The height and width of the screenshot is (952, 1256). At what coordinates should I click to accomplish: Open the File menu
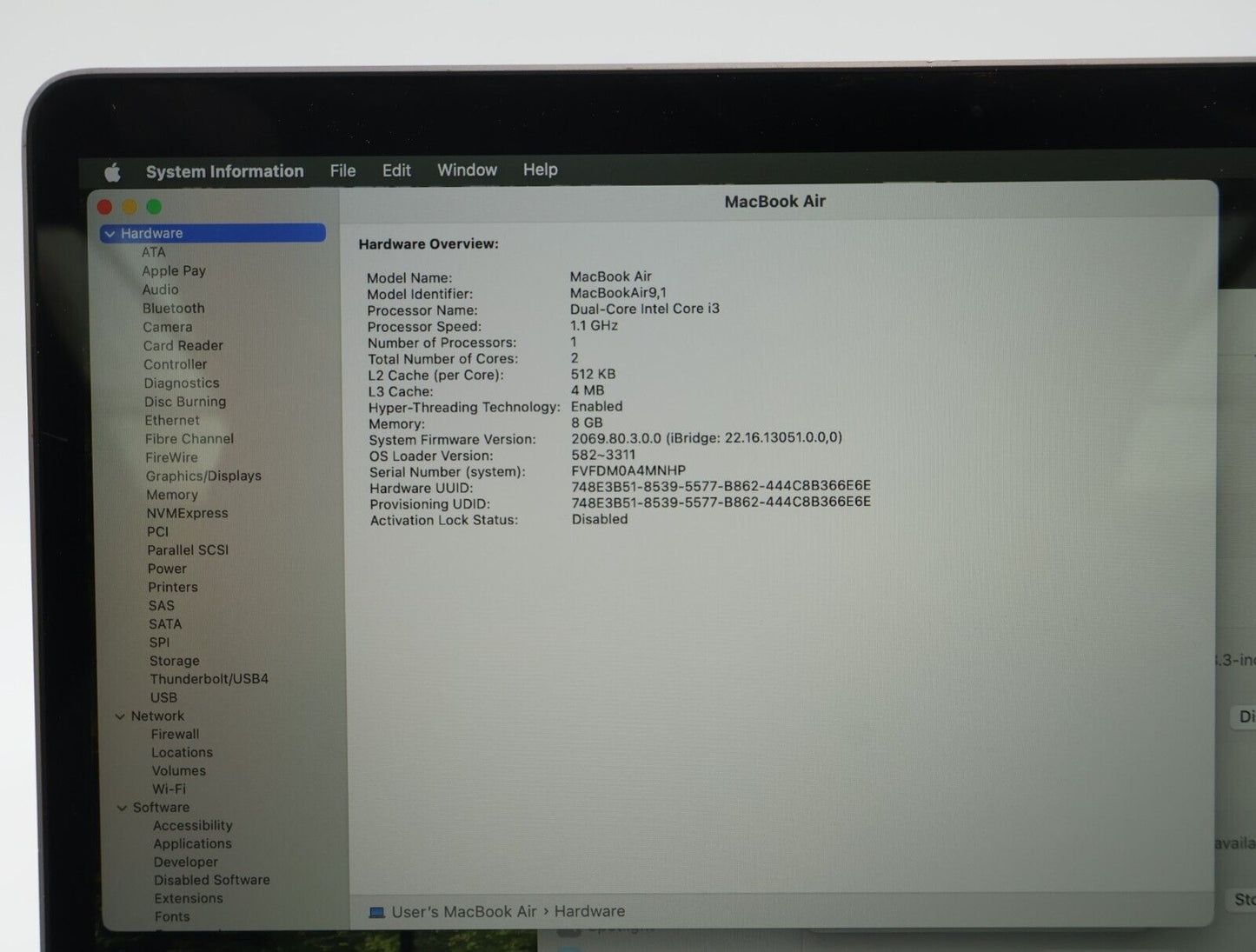point(342,170)
